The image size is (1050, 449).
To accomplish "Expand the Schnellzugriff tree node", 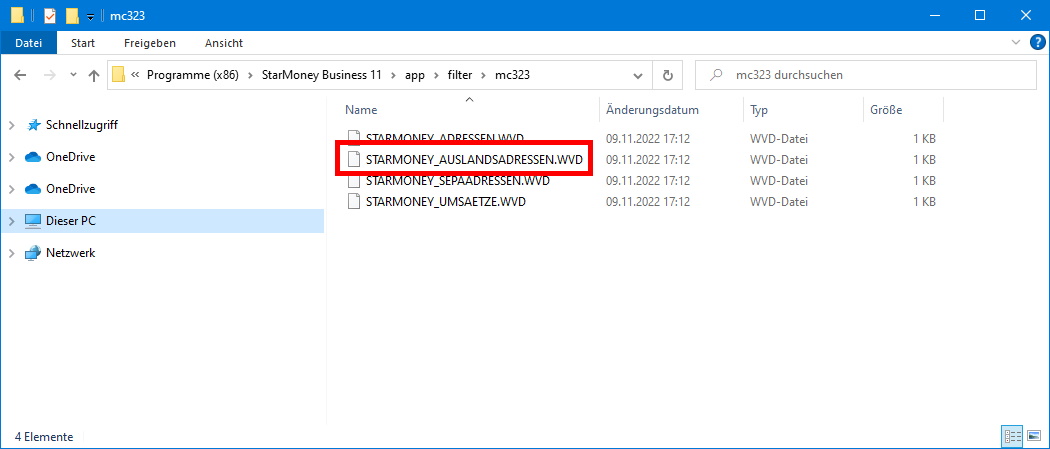I will pyautogui.click(x=11, y=125).
